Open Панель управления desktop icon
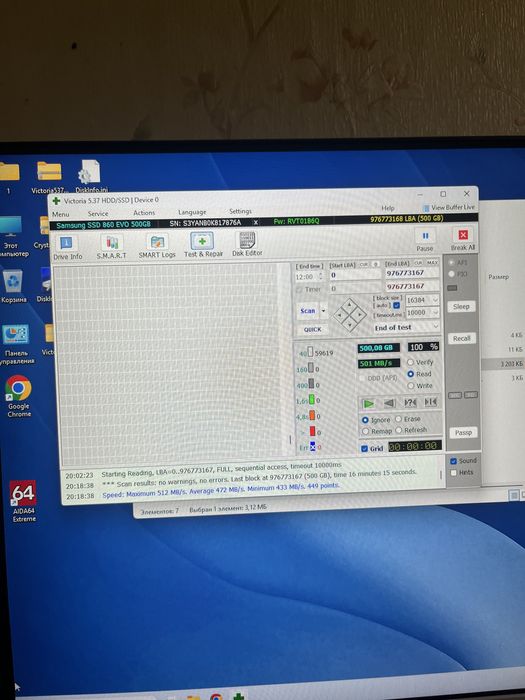The image size is (525, 700). coord(15,335)
